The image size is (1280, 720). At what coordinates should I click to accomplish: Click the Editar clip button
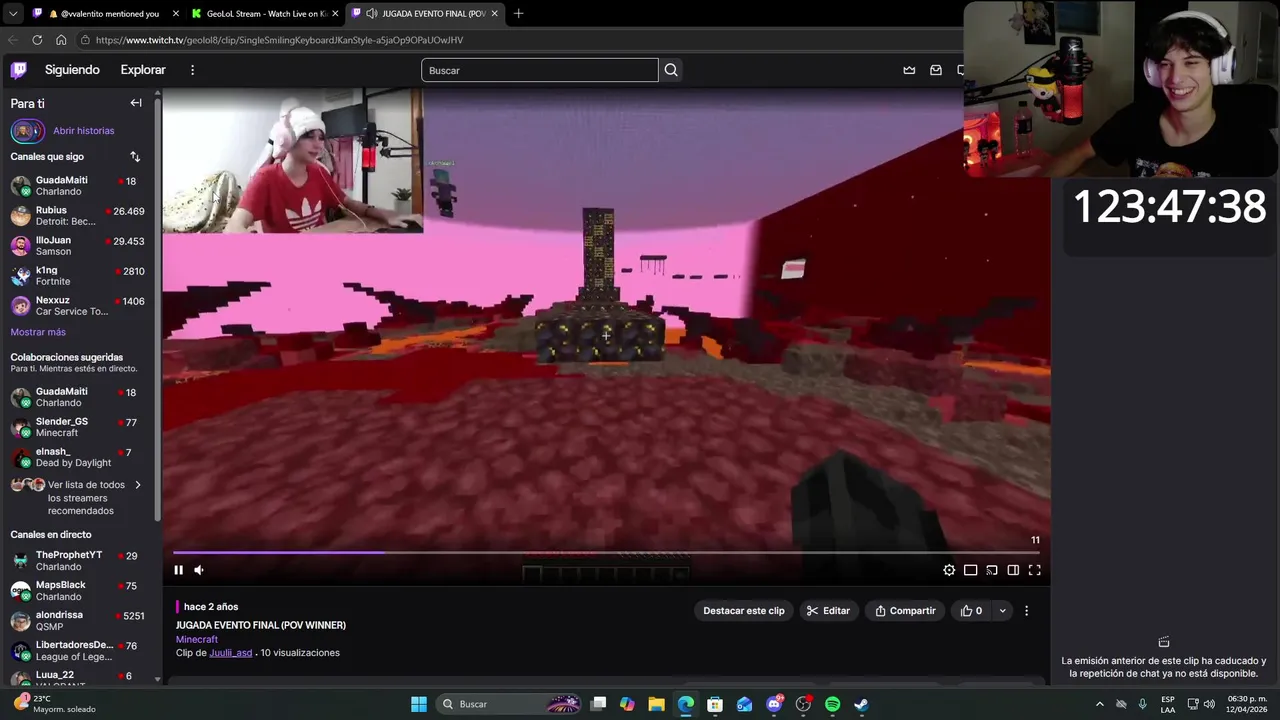pyautogui.click(x=828, y=611)
